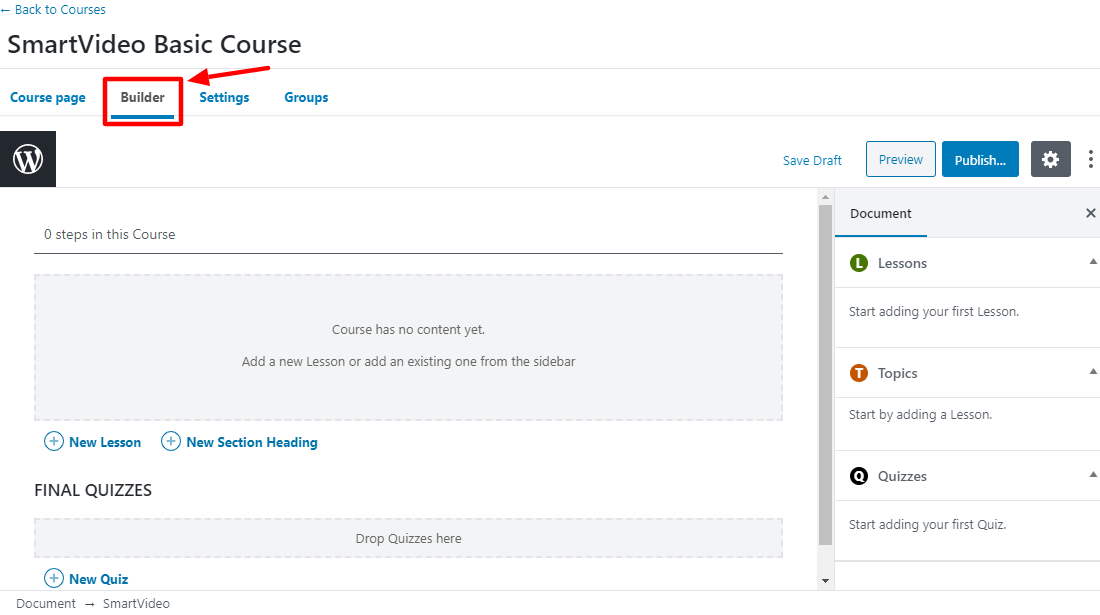Click the '0 steps in this Course' text
The image size is (1100, 615).
pyautogui.click(x=109, y=234)
